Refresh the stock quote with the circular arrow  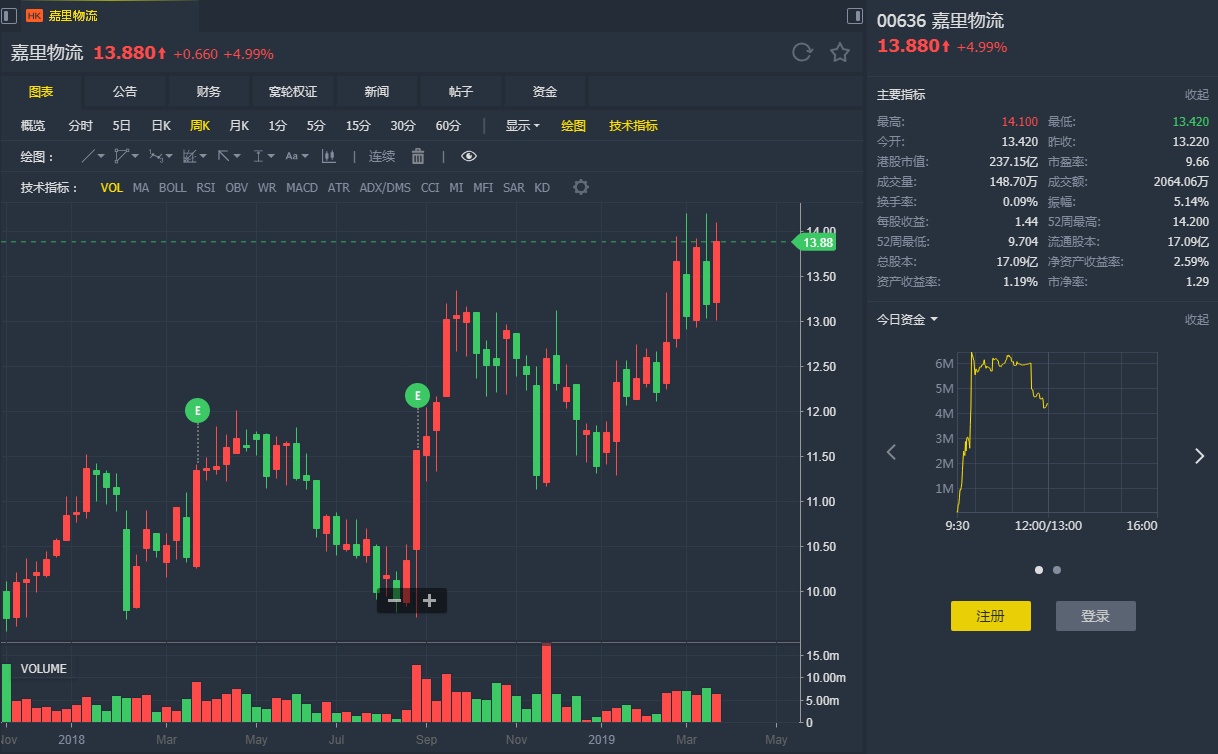pyautogui.click(x=802, y=53)
